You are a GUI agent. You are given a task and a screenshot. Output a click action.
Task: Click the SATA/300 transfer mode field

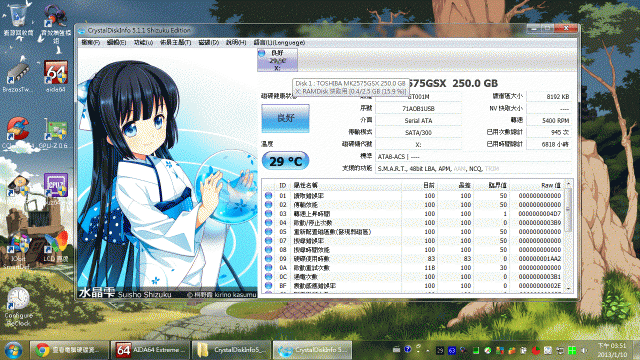click(418, 133)
